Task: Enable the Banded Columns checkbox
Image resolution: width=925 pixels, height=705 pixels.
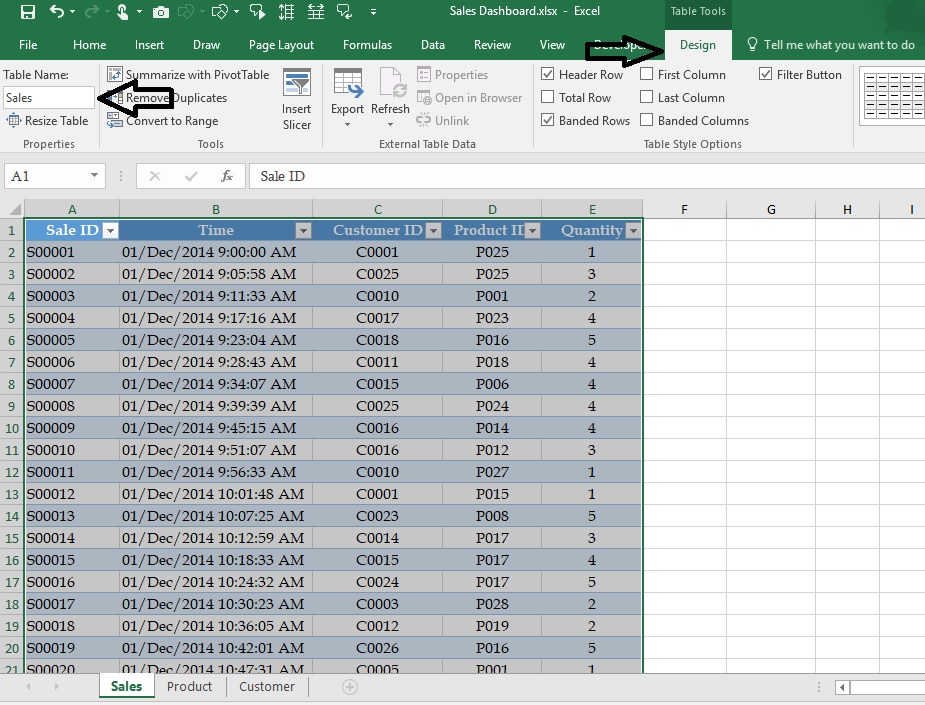Action: coord(647,120)
